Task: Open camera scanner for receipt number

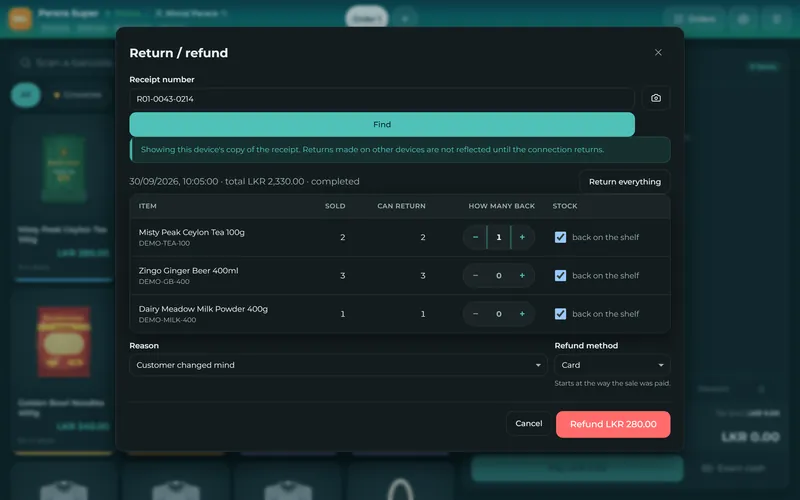Action: click(656, 98)
